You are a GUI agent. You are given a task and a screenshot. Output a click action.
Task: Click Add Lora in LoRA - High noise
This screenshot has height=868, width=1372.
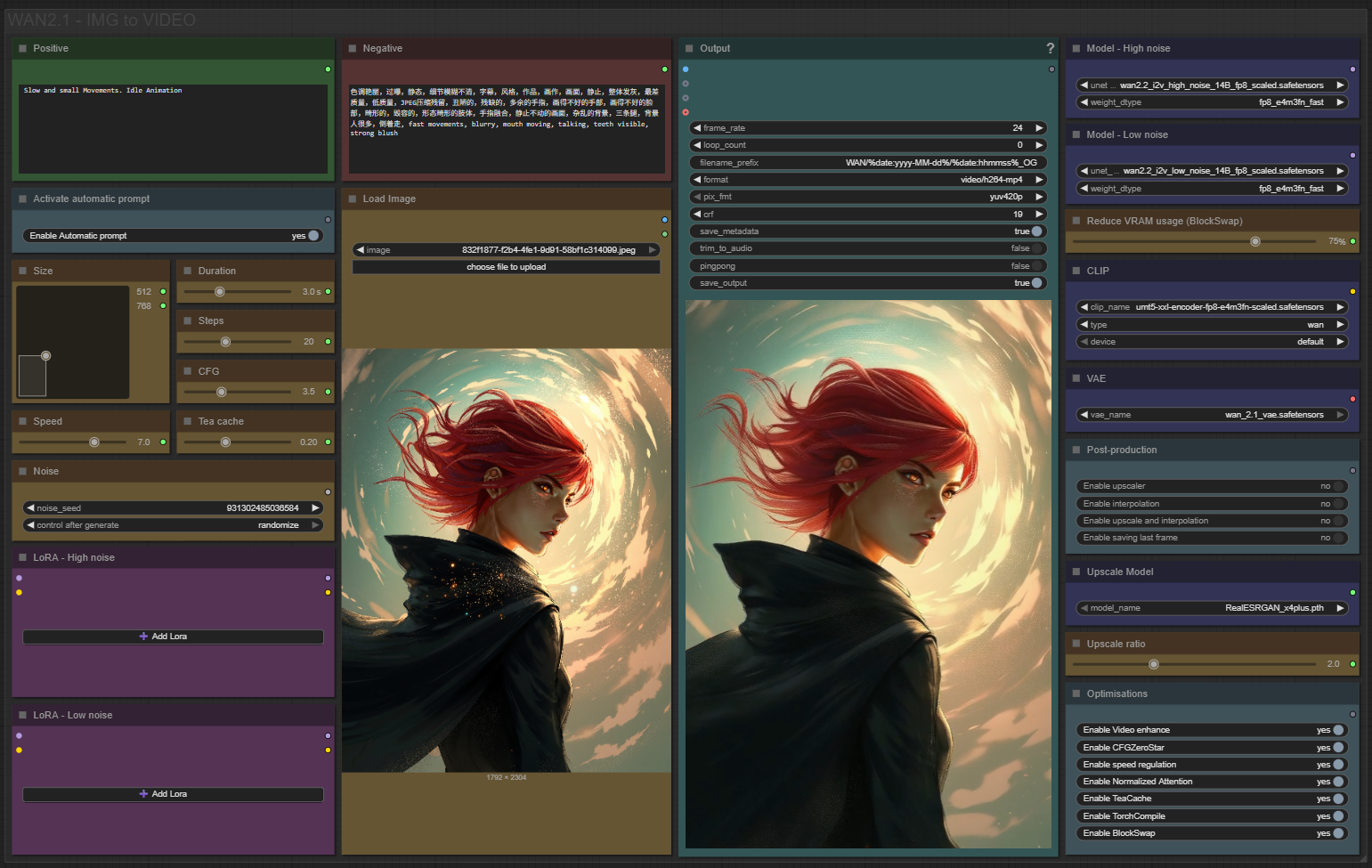[x=173, y=637]
